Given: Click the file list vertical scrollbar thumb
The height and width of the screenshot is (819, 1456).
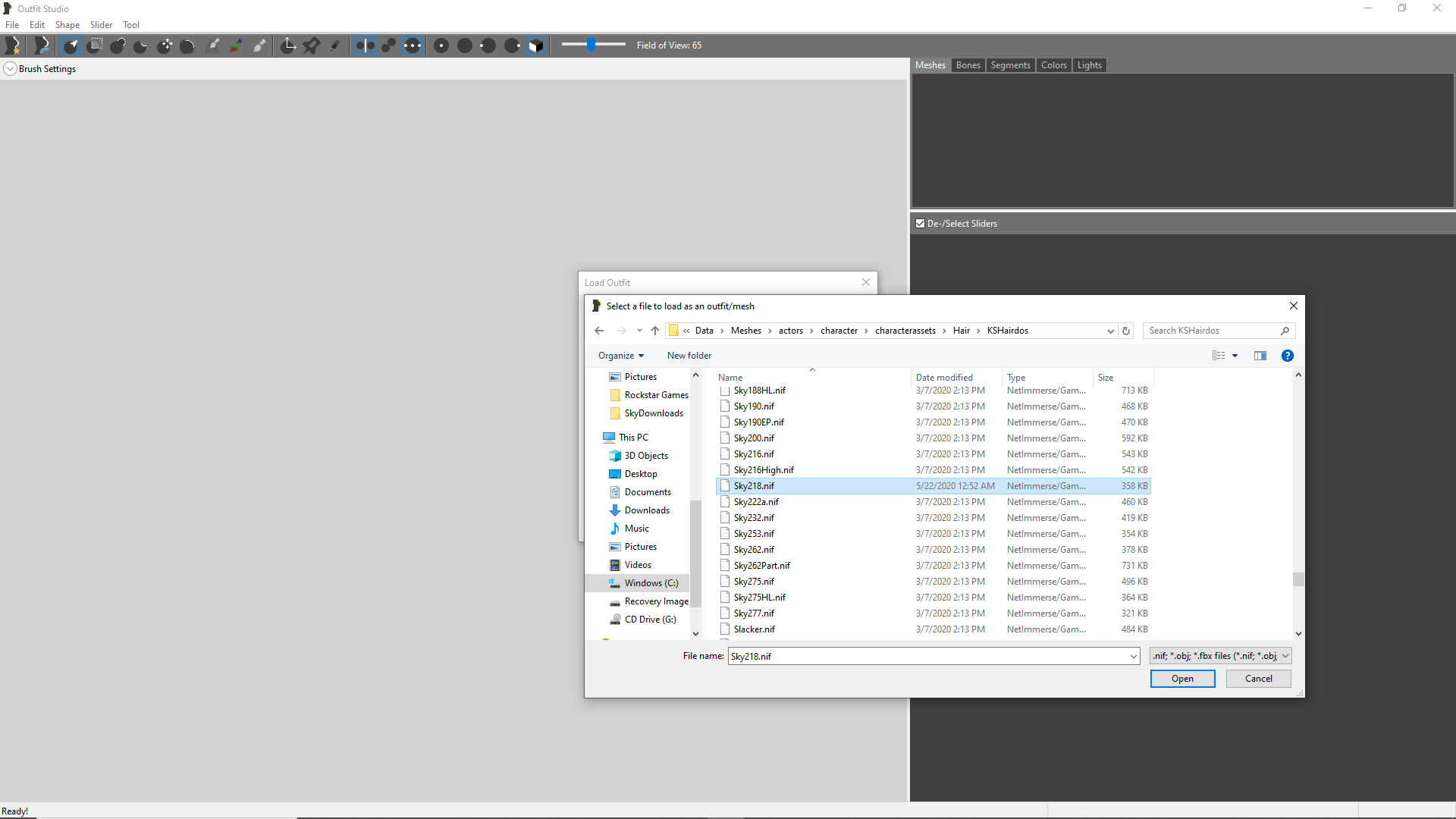Looking at the screenshot, I should [x=1298, y=579].
